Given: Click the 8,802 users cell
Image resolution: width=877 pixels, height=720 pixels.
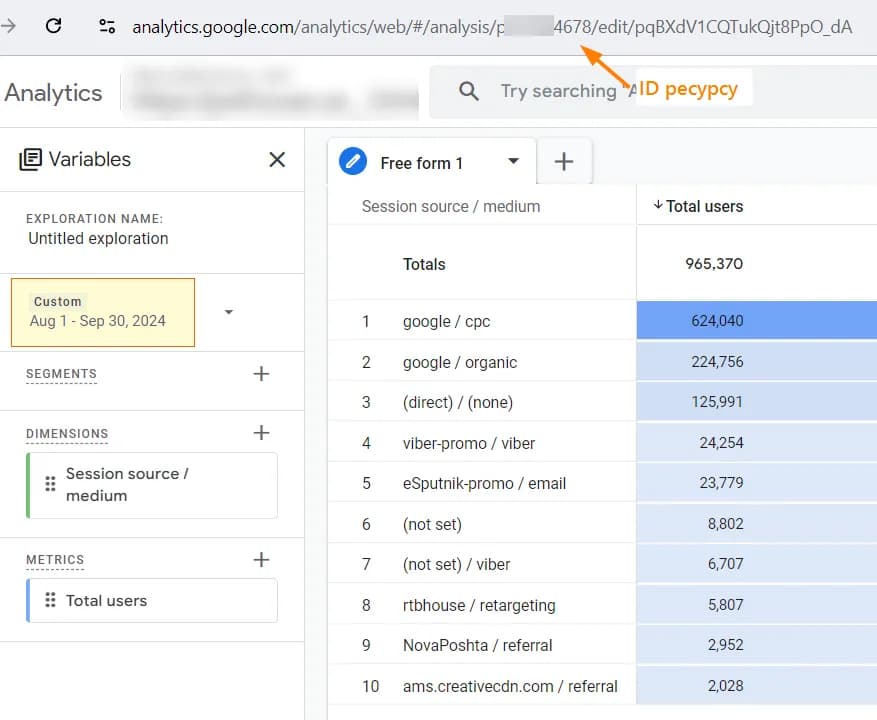Looking at the screenshot, I should 756,524.
